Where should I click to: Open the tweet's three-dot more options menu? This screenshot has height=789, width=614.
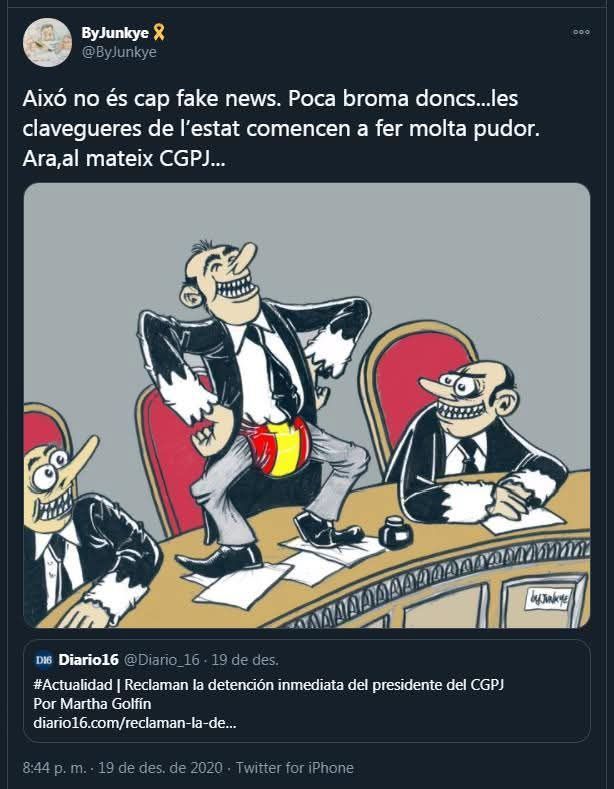581,32
